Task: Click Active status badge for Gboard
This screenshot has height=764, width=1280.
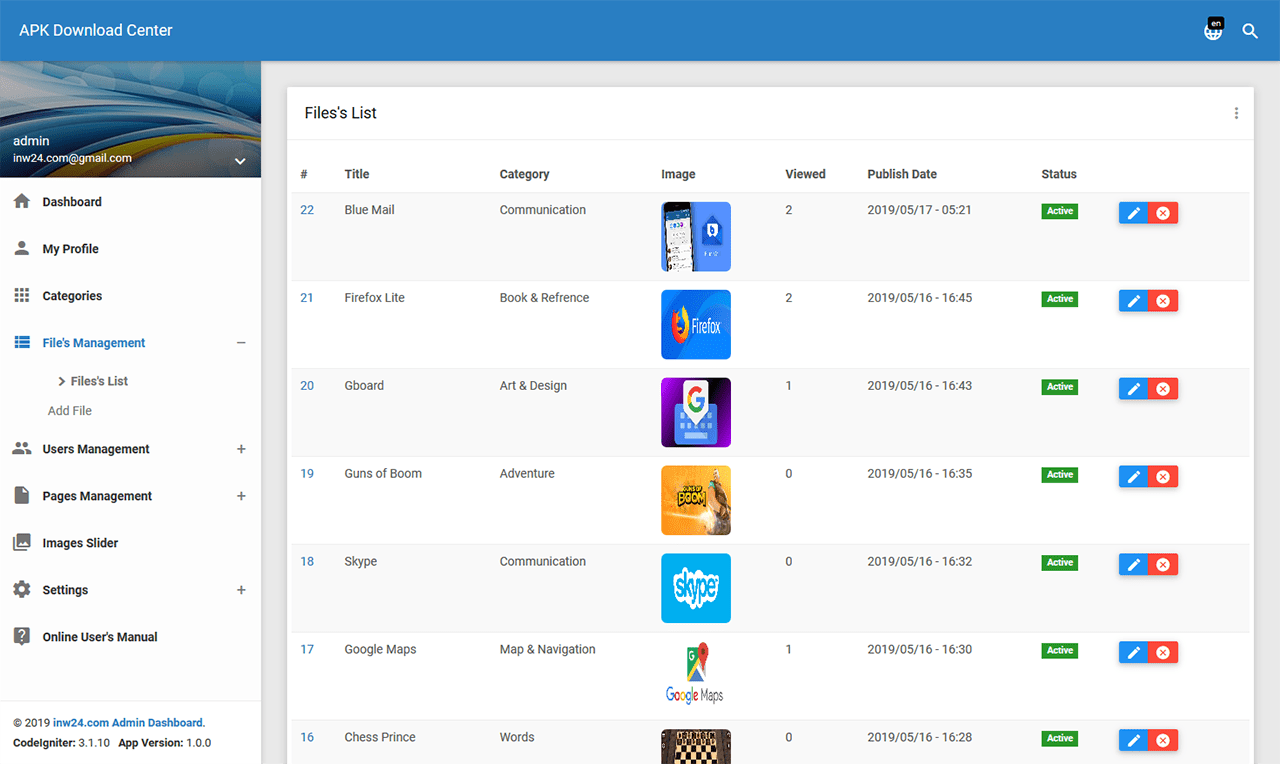Action: click(x=1060, y=387)
